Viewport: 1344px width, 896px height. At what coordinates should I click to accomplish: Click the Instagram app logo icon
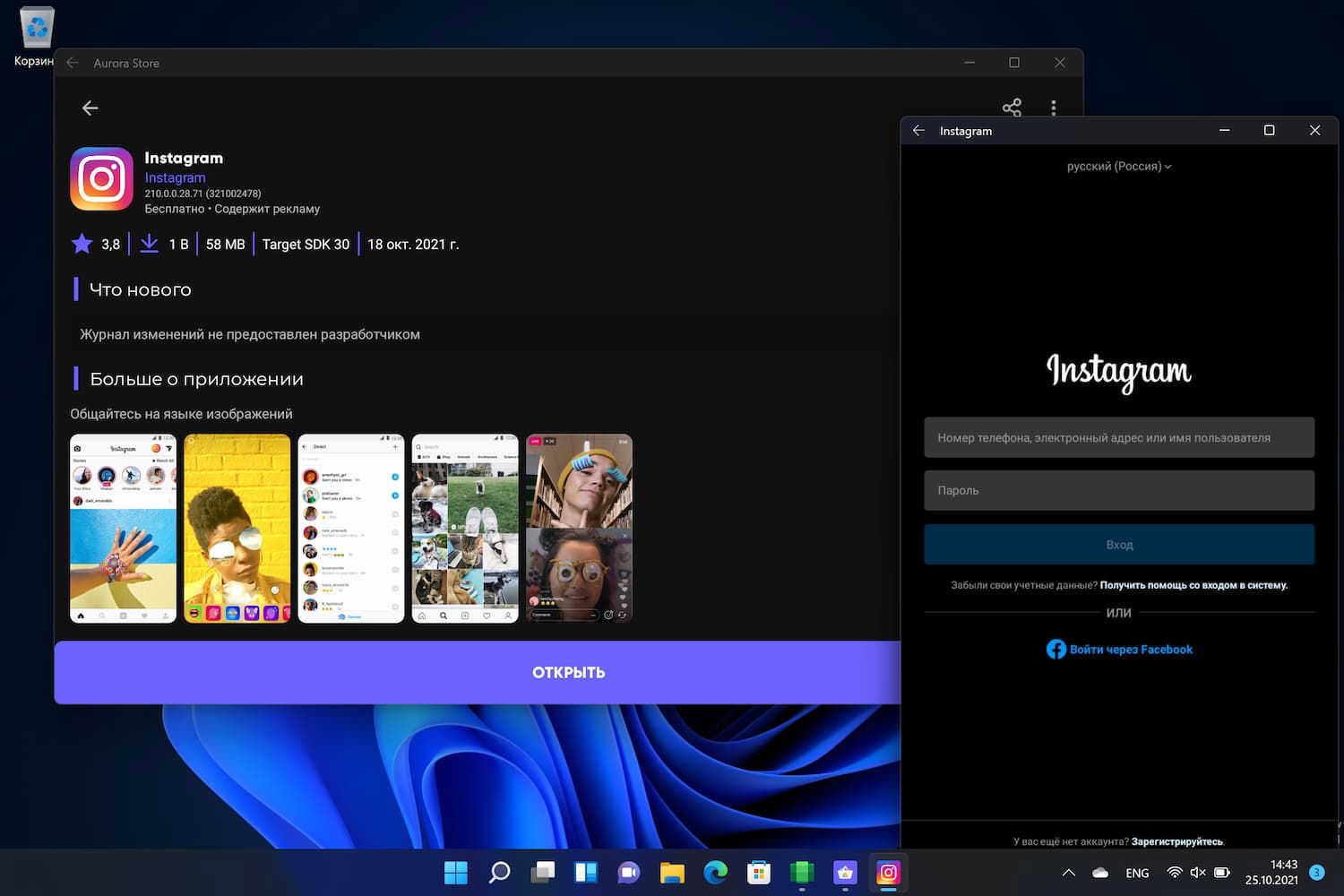tap(102, 178)
